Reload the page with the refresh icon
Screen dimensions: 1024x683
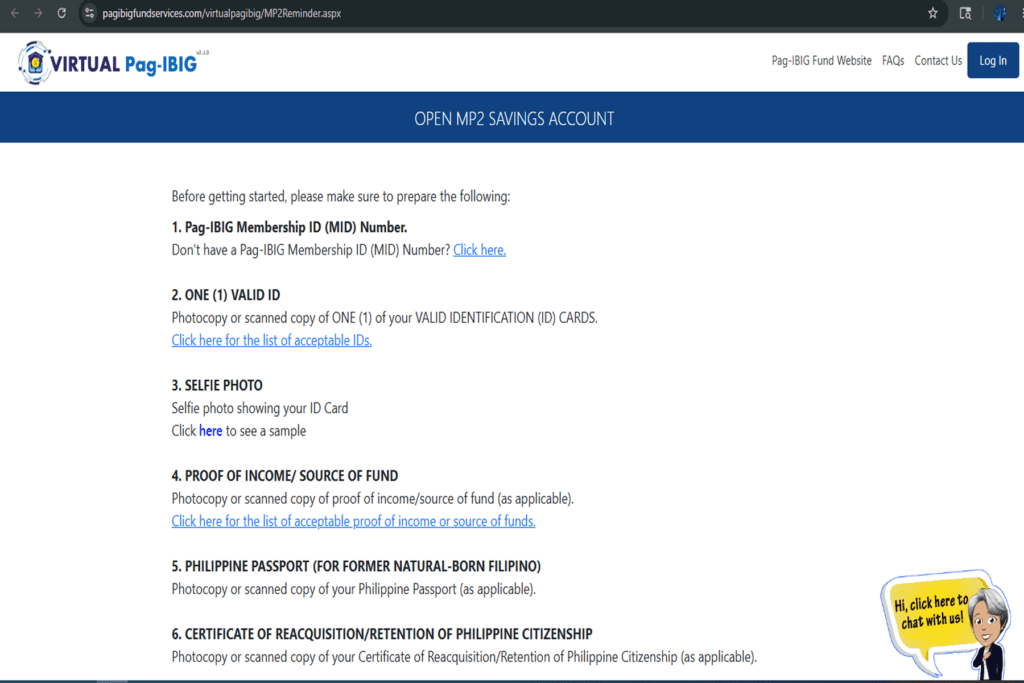[x=61, y=13]
